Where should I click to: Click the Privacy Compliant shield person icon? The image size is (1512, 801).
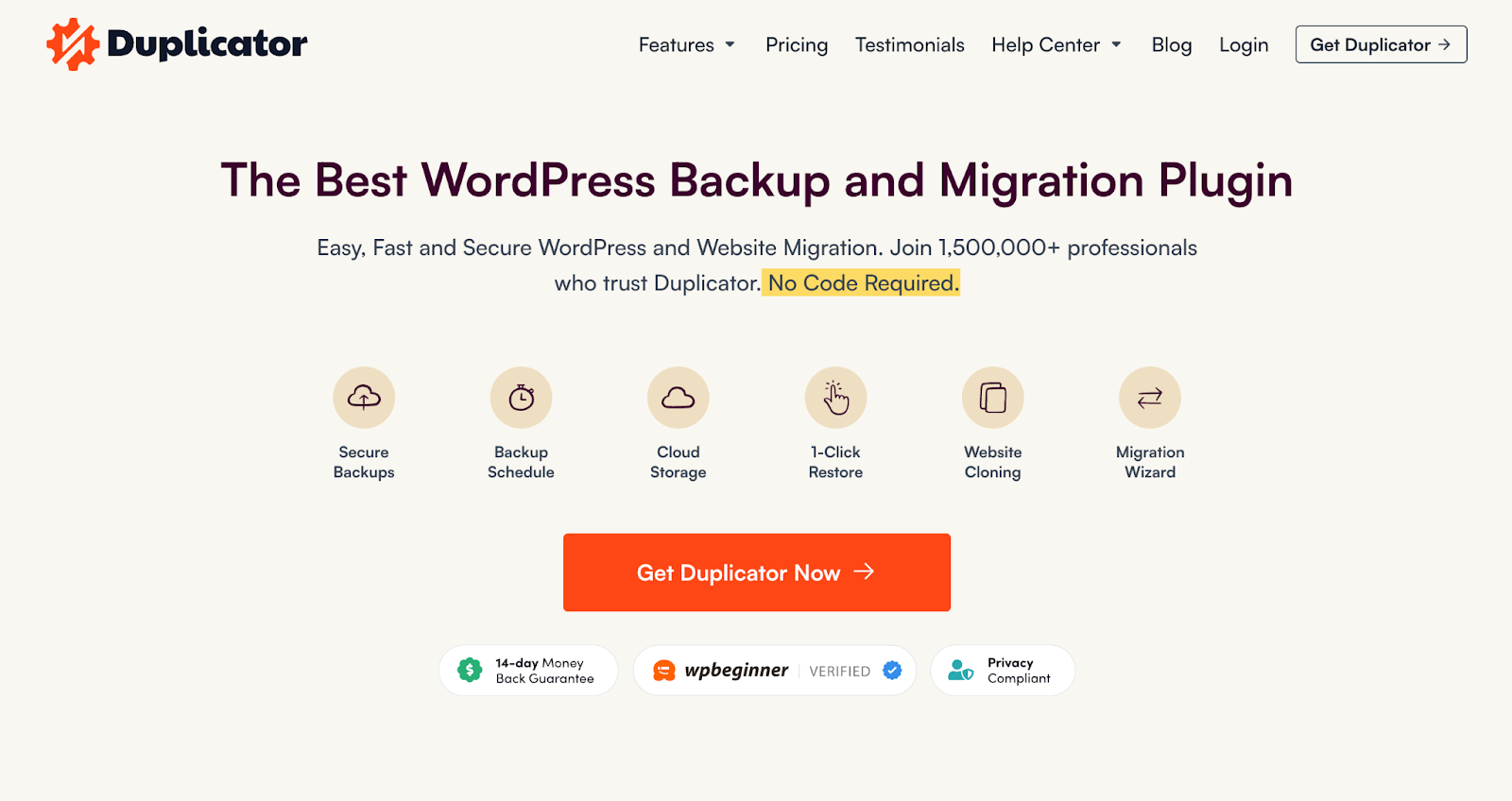[961, 671]
